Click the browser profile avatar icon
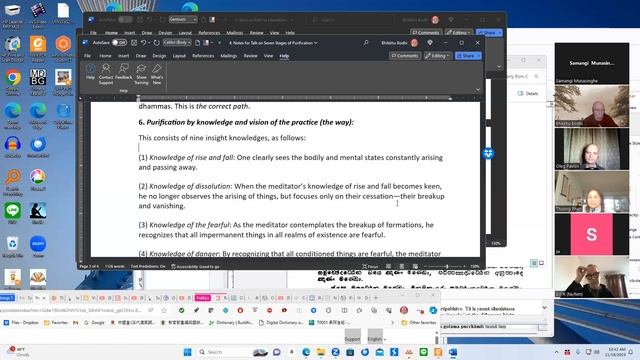Screen dimensions: 640x360 coord(404,311)
